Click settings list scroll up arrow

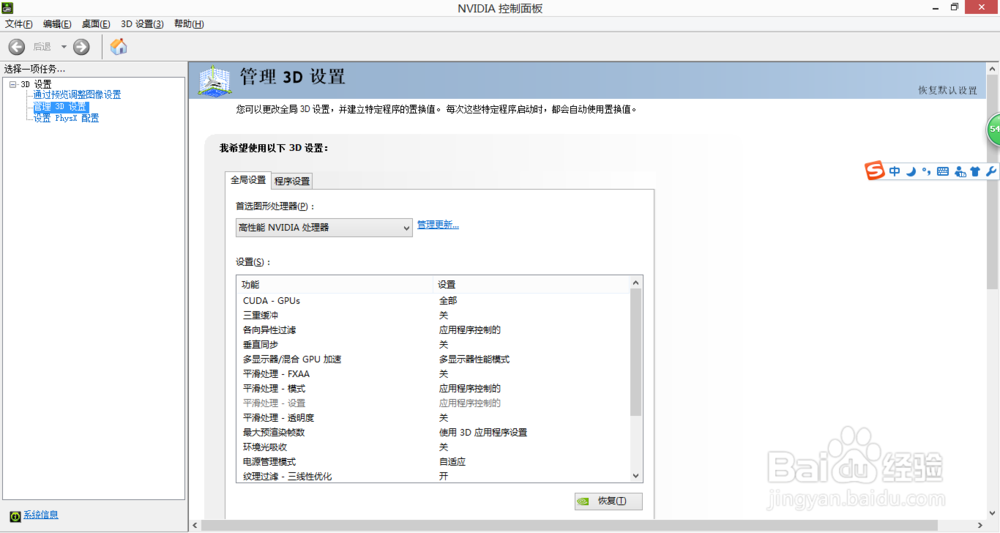point(635,282)
